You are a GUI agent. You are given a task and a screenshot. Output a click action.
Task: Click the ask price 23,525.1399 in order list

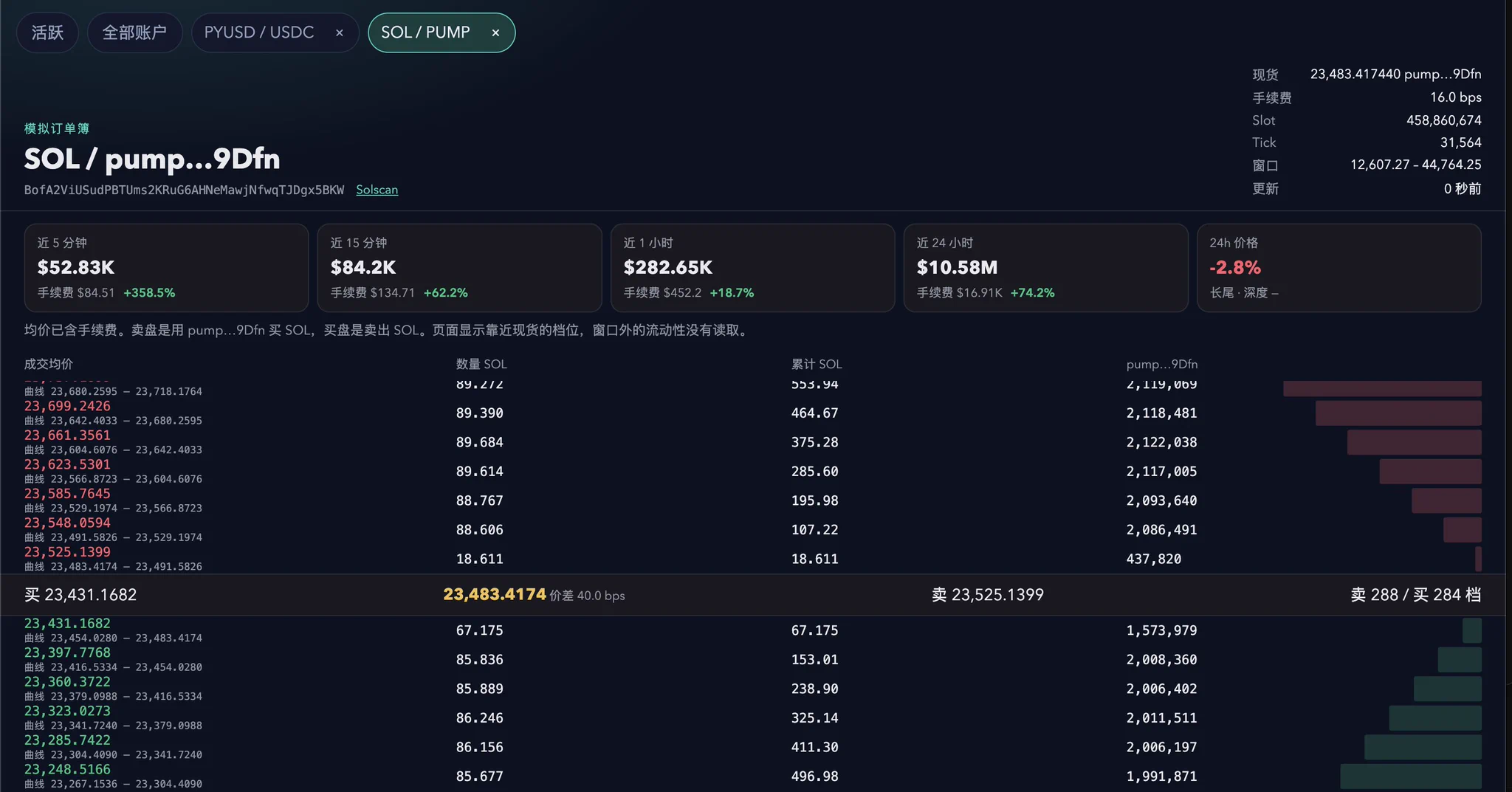[x=67, y=552]
